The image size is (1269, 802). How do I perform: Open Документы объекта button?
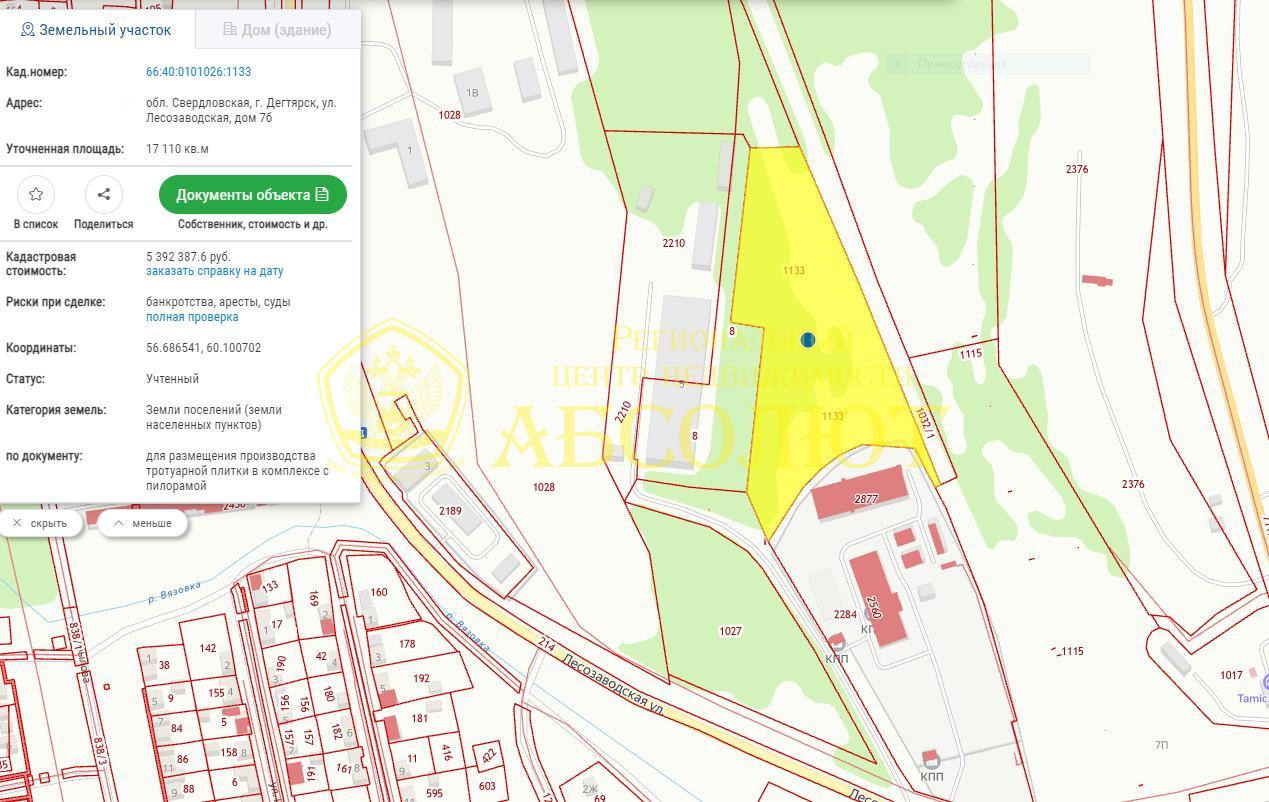point(253,194)
